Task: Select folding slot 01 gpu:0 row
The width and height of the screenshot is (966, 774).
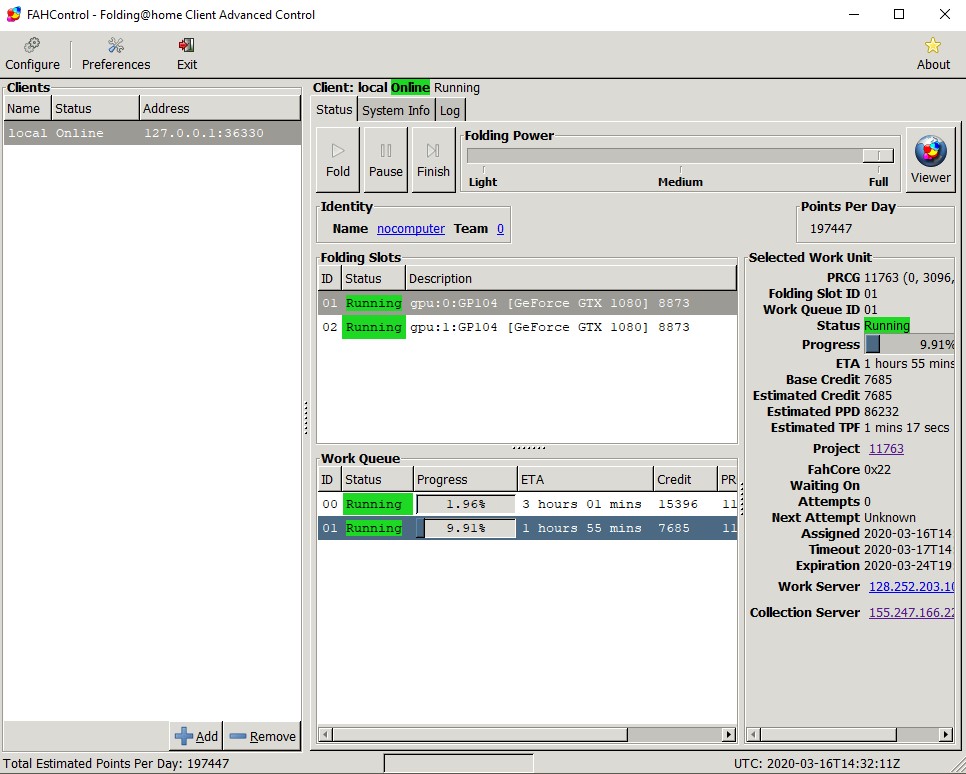Action: point(527,303)
